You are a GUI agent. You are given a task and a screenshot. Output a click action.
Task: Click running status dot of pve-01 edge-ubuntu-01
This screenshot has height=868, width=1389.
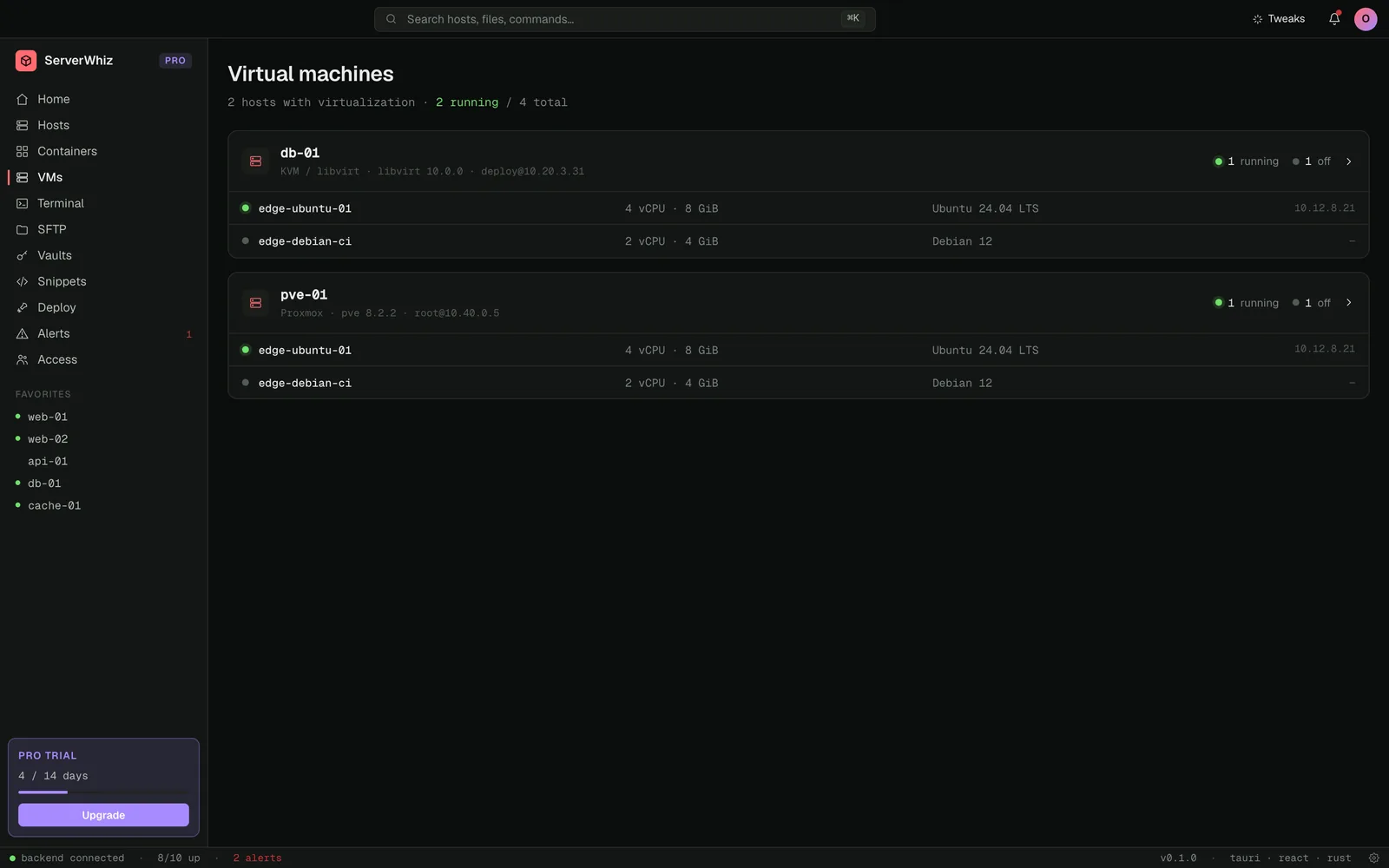pos(246,350)
